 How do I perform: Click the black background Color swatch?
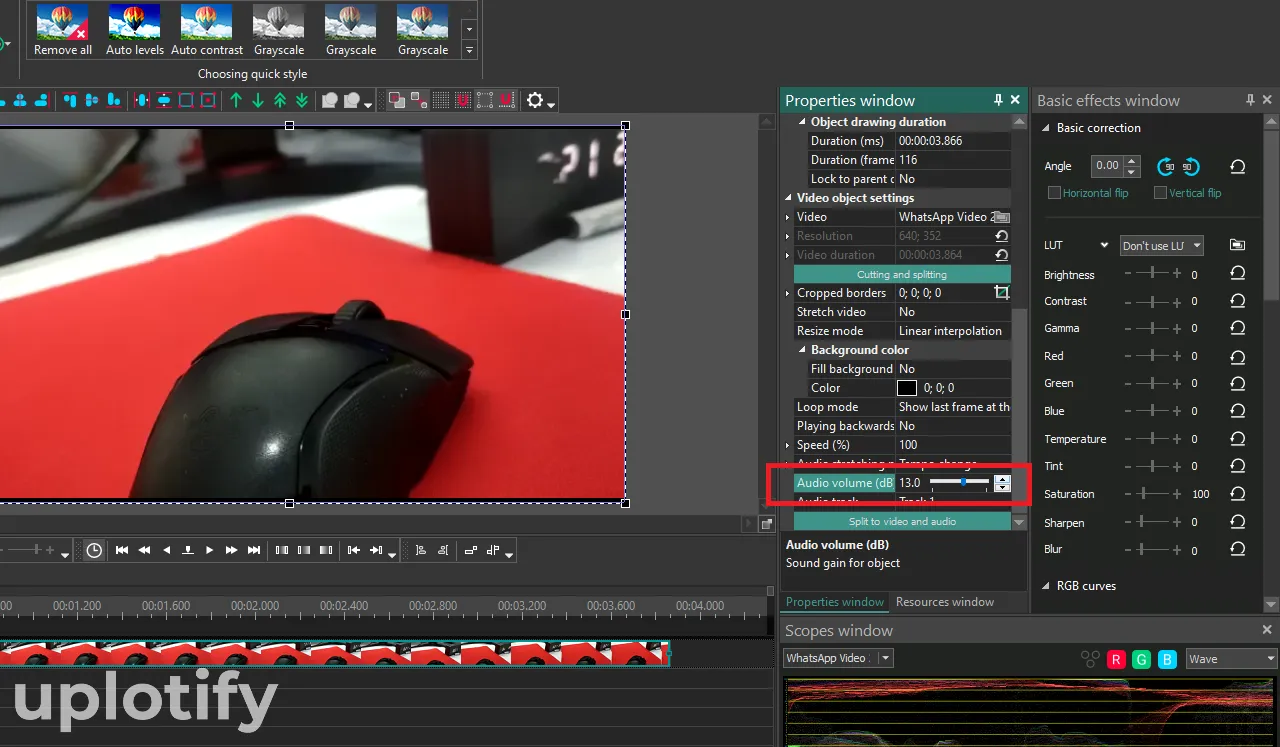[907, 388]
